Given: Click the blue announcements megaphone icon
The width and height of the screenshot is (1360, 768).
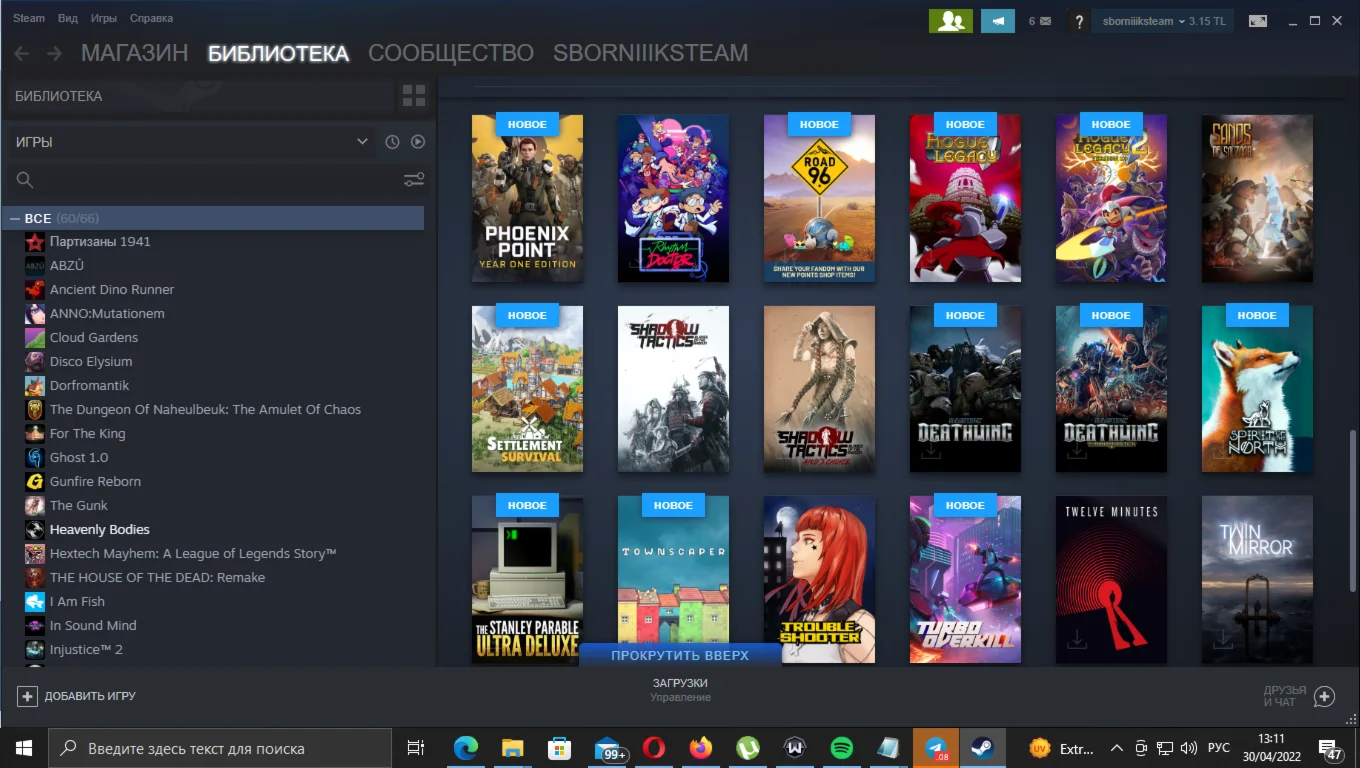Looking at the screenshot, I should coord(997,21).
